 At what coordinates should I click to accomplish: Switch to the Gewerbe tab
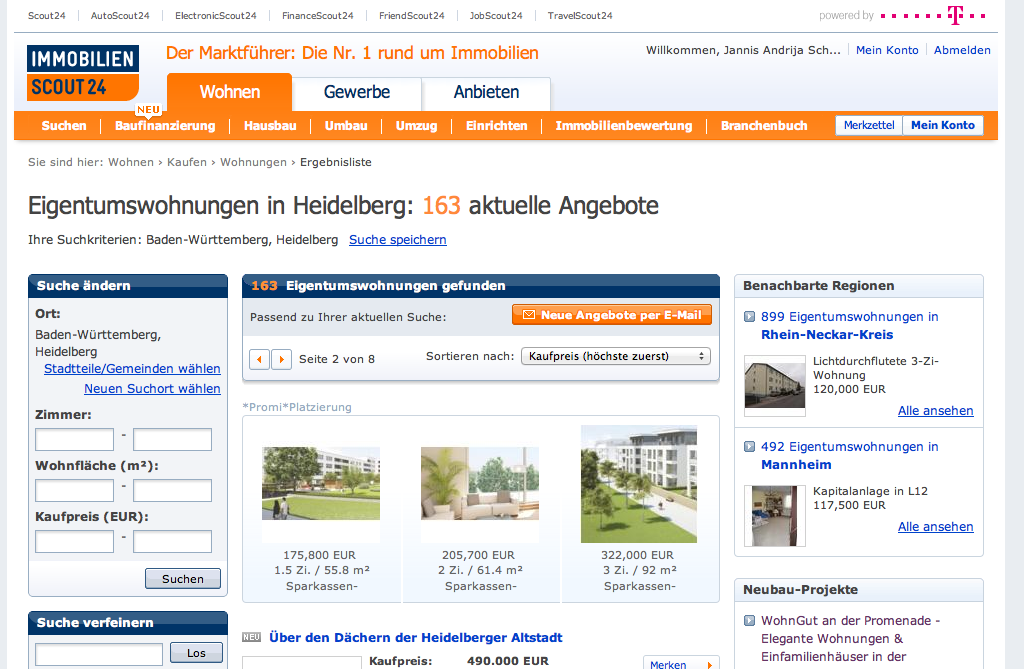(357, 92)
